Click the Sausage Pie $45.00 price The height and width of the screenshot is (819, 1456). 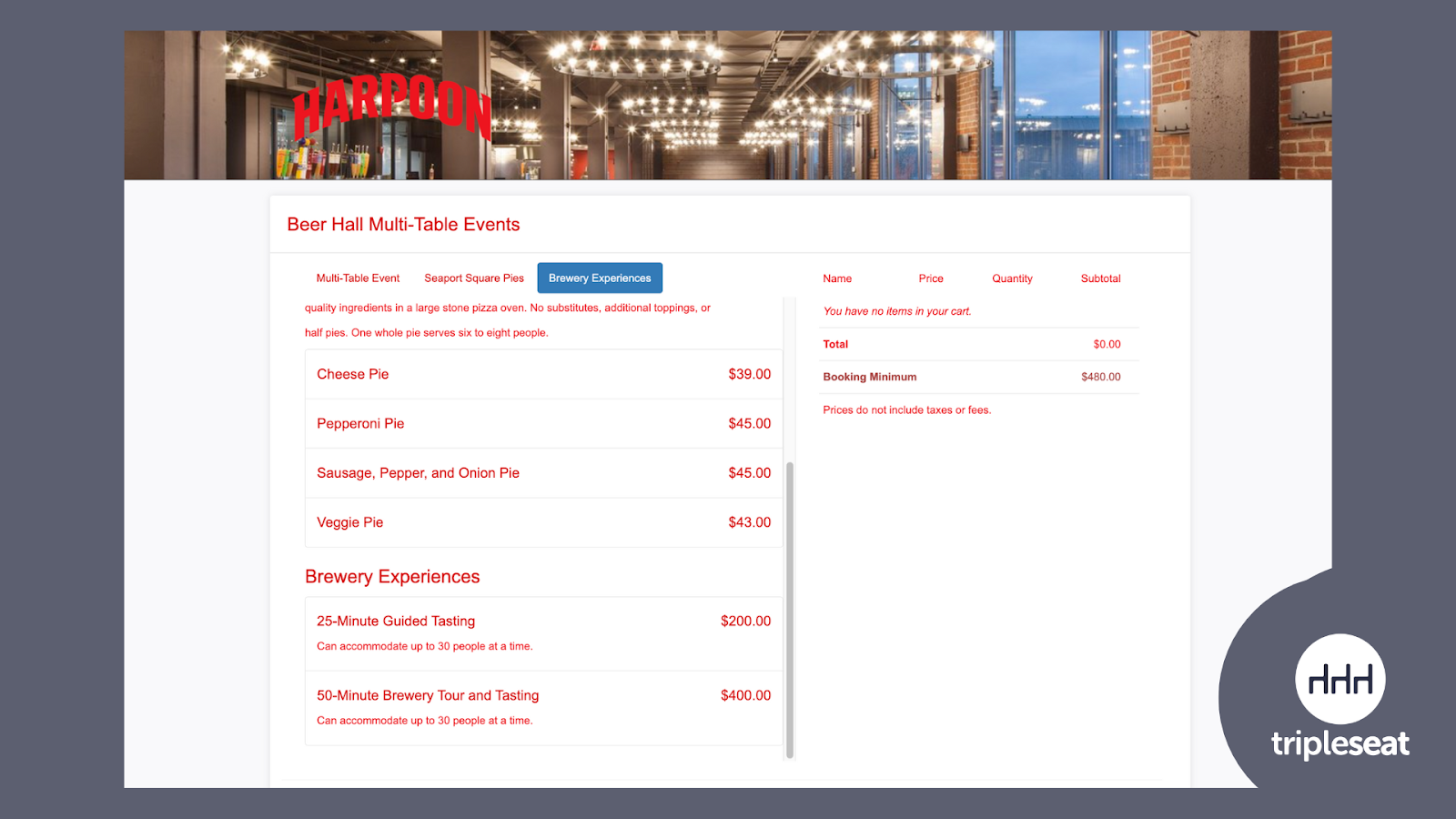[749, 473]
